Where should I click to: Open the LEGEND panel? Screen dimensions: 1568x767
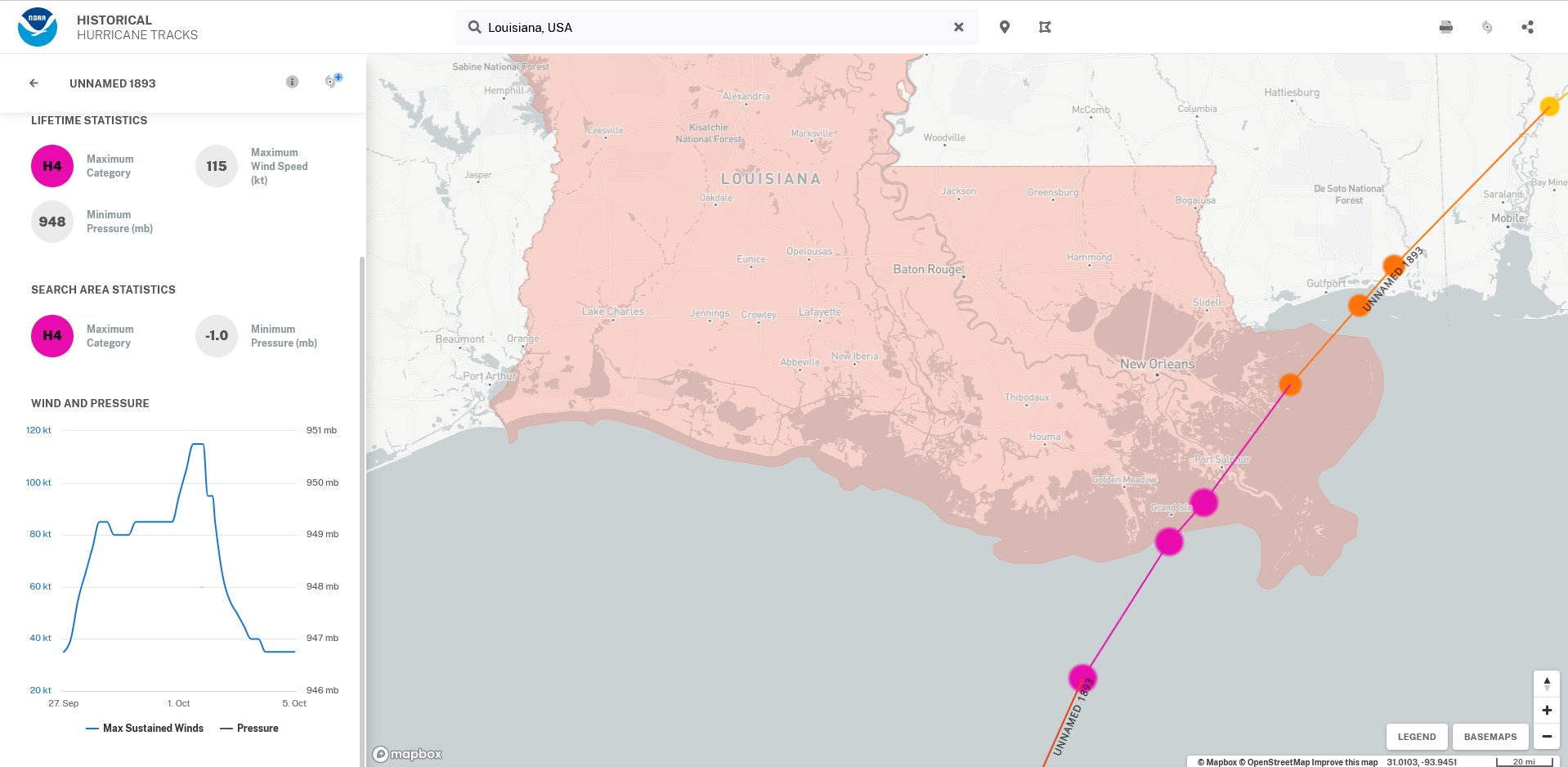point(1416,736)
